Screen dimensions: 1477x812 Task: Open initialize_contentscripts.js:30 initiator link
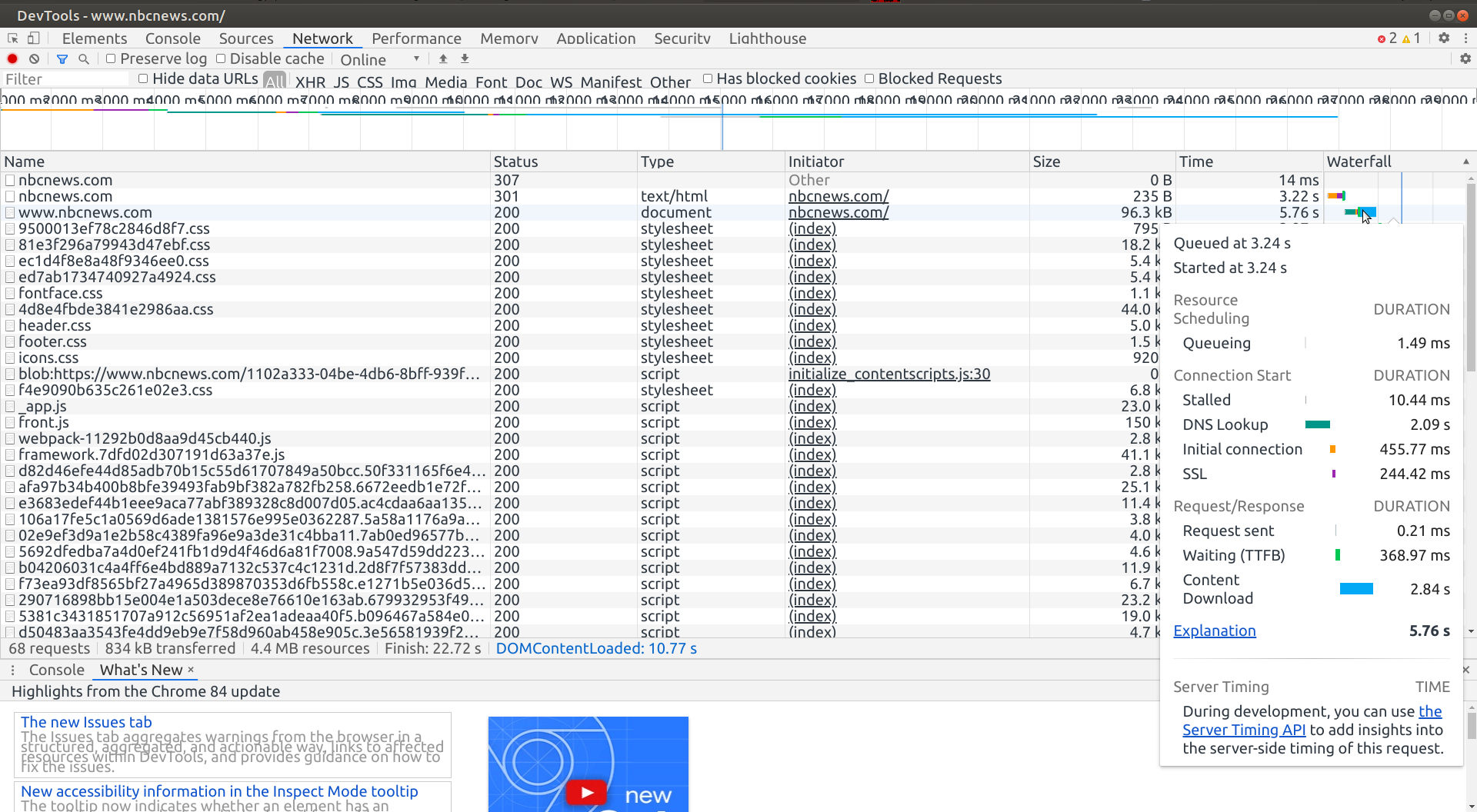tap(889, 374)
